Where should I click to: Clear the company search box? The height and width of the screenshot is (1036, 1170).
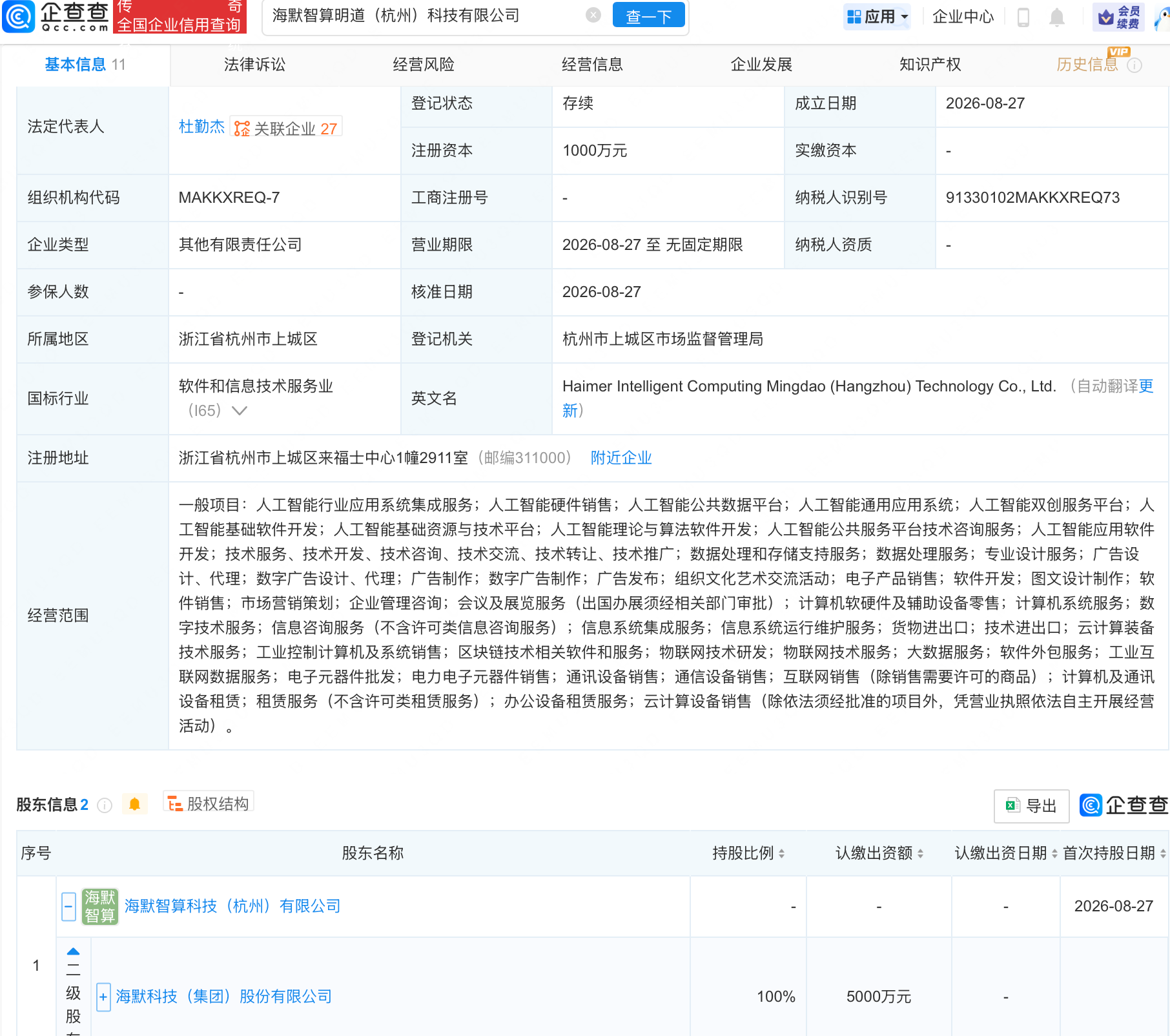(x=593, y=16)
